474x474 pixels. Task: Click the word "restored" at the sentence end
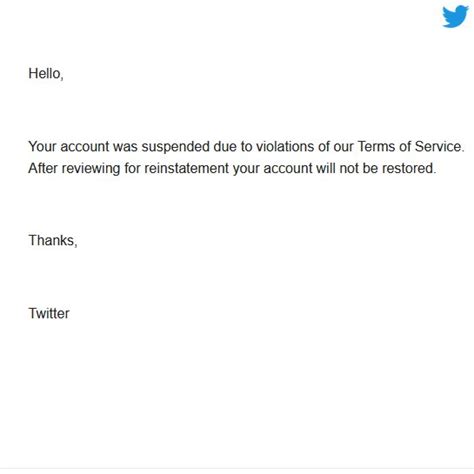click(409, 168)
